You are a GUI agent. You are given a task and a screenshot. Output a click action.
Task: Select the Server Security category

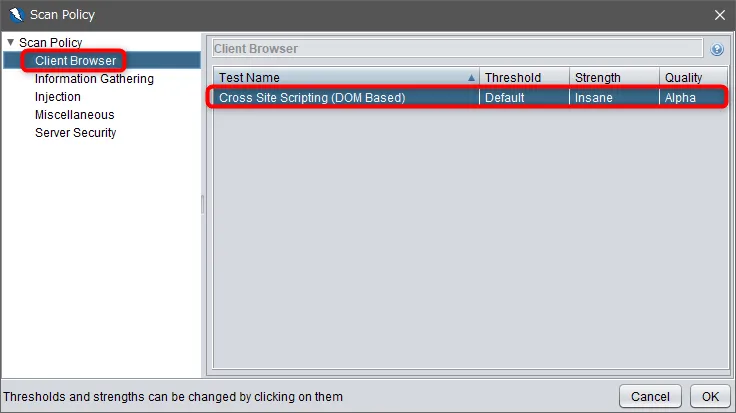point(76,133)
